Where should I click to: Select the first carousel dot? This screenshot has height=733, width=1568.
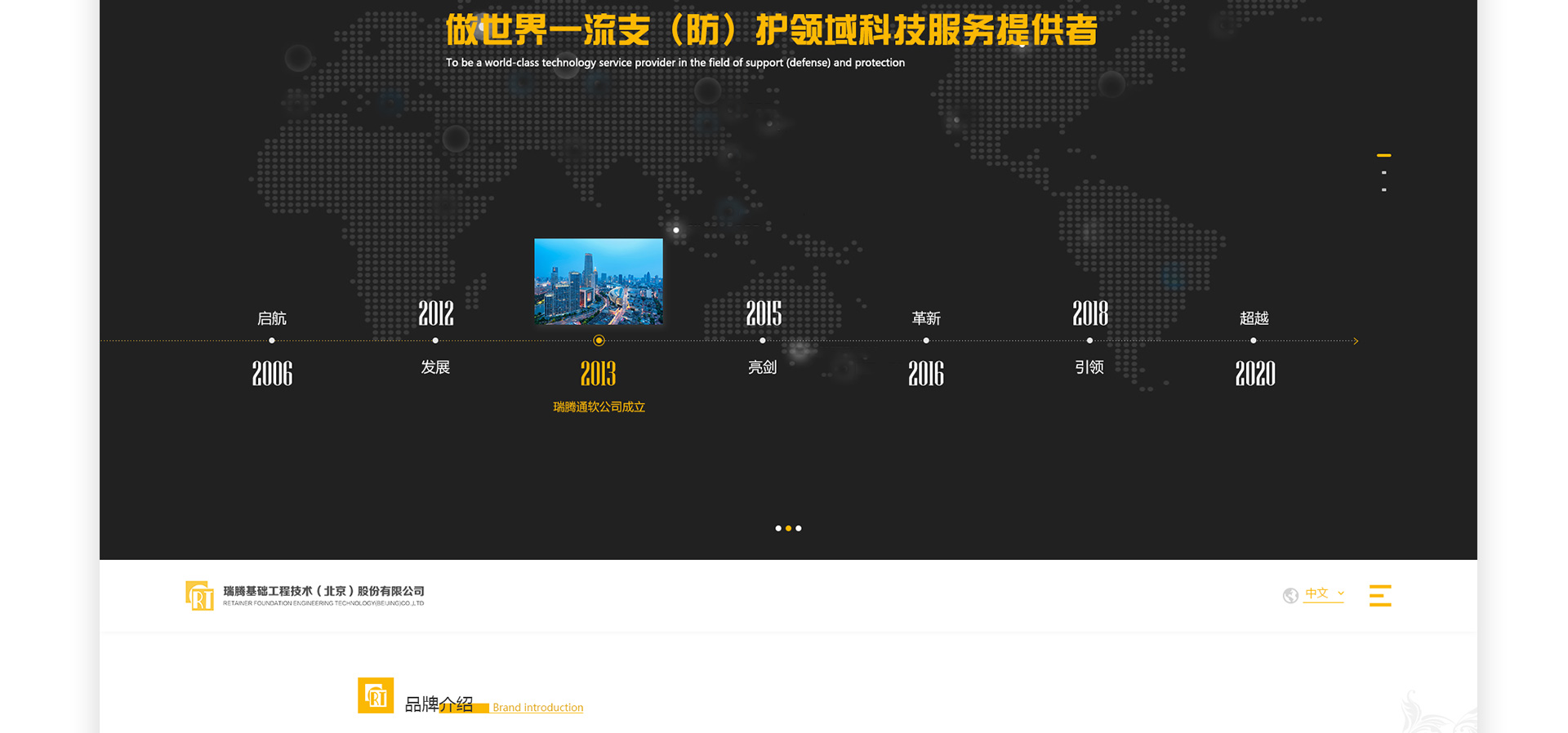[777, 528]
